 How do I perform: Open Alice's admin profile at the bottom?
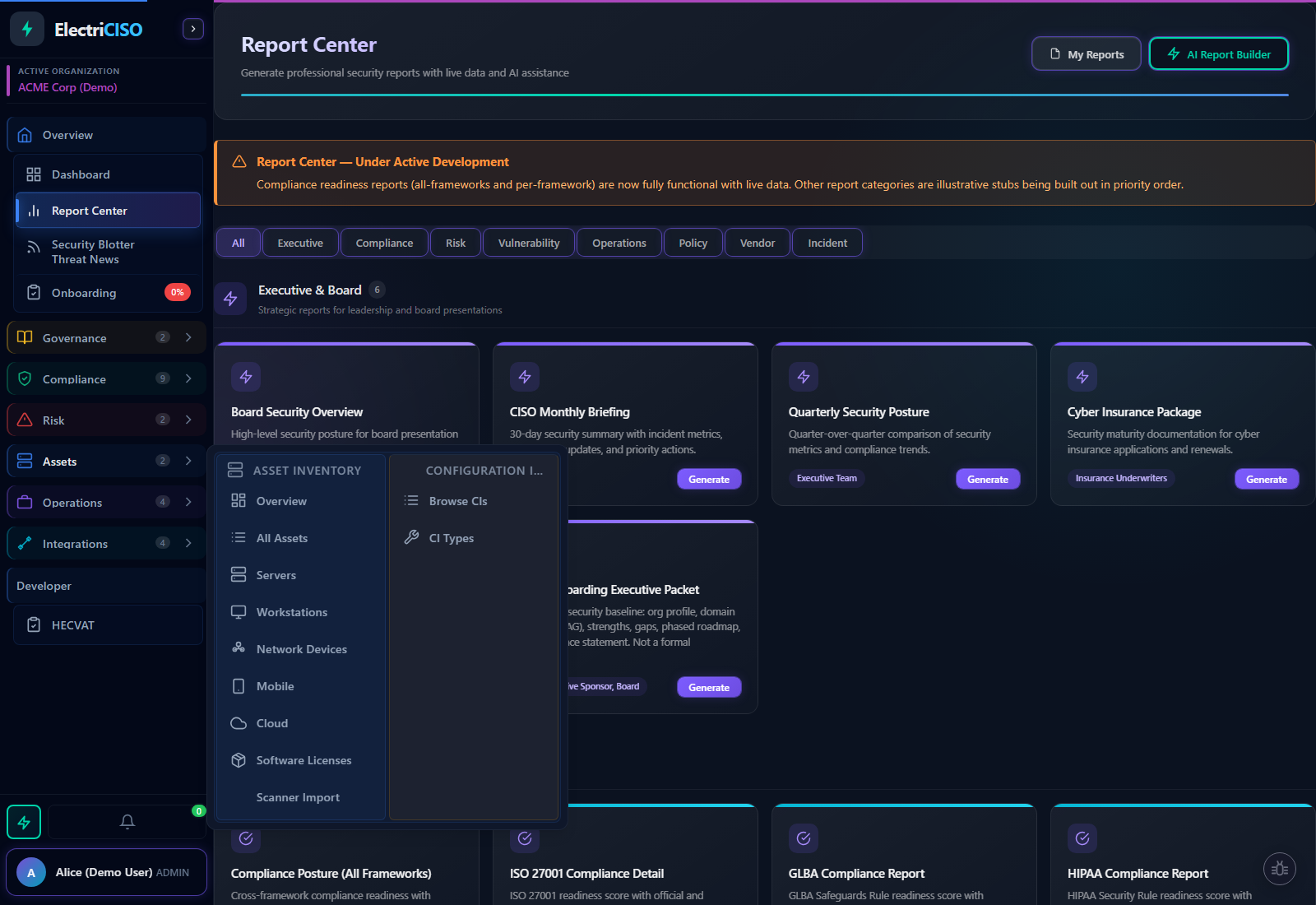coord(105,872)
